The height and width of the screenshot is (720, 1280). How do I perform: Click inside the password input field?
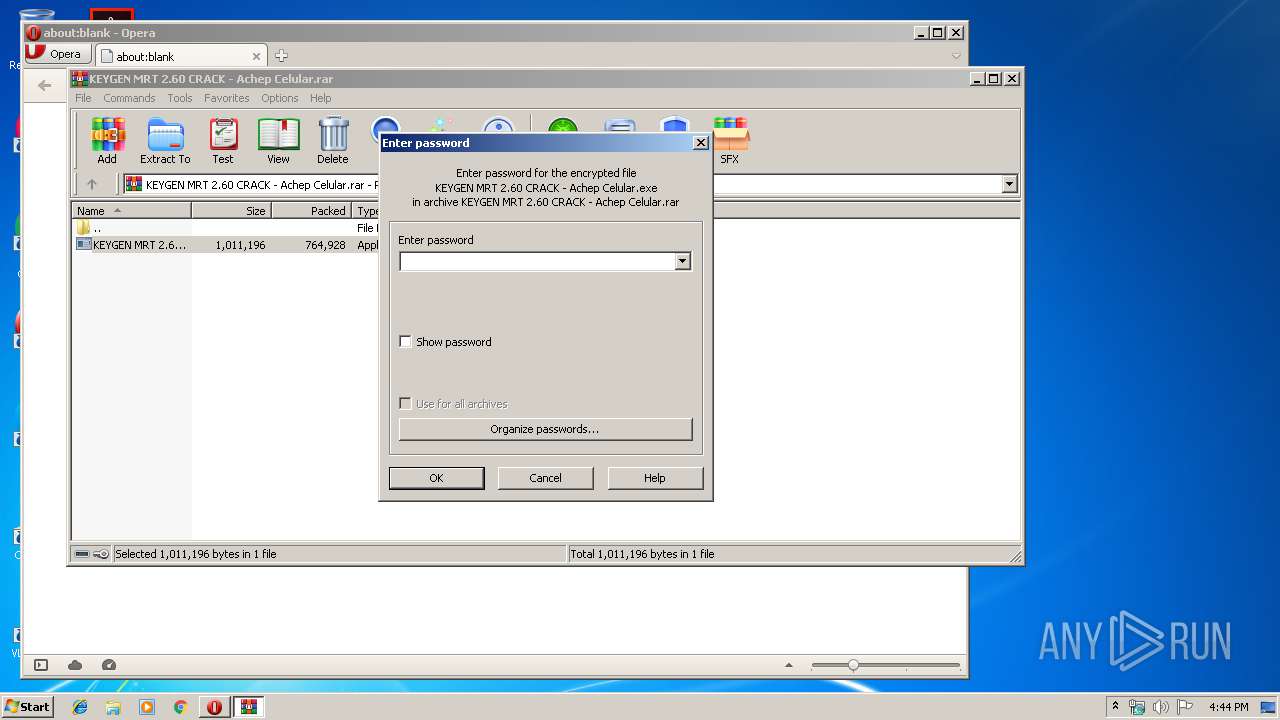click(x=537, y=262)
